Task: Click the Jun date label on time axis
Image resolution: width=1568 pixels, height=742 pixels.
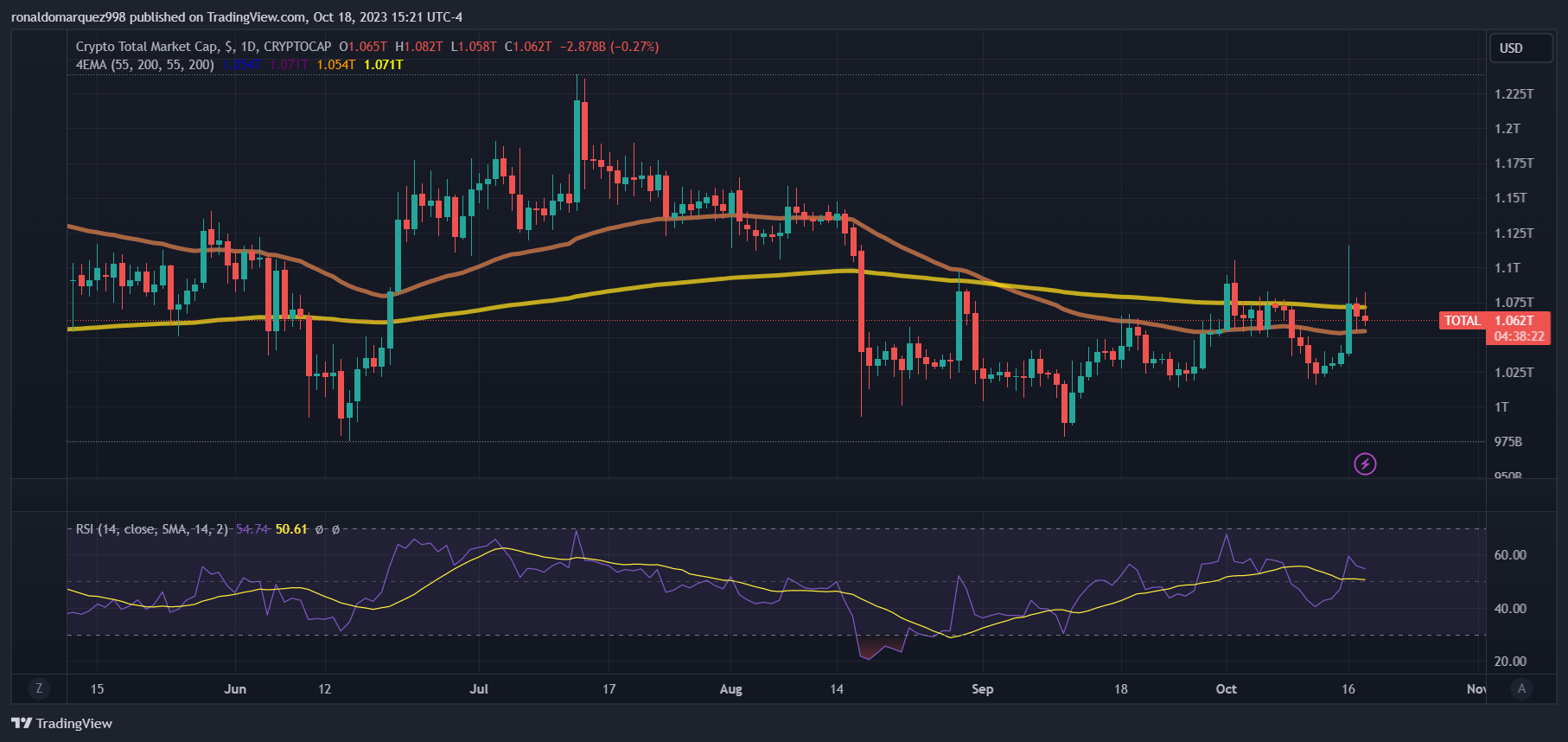Action: coord(235,689)
